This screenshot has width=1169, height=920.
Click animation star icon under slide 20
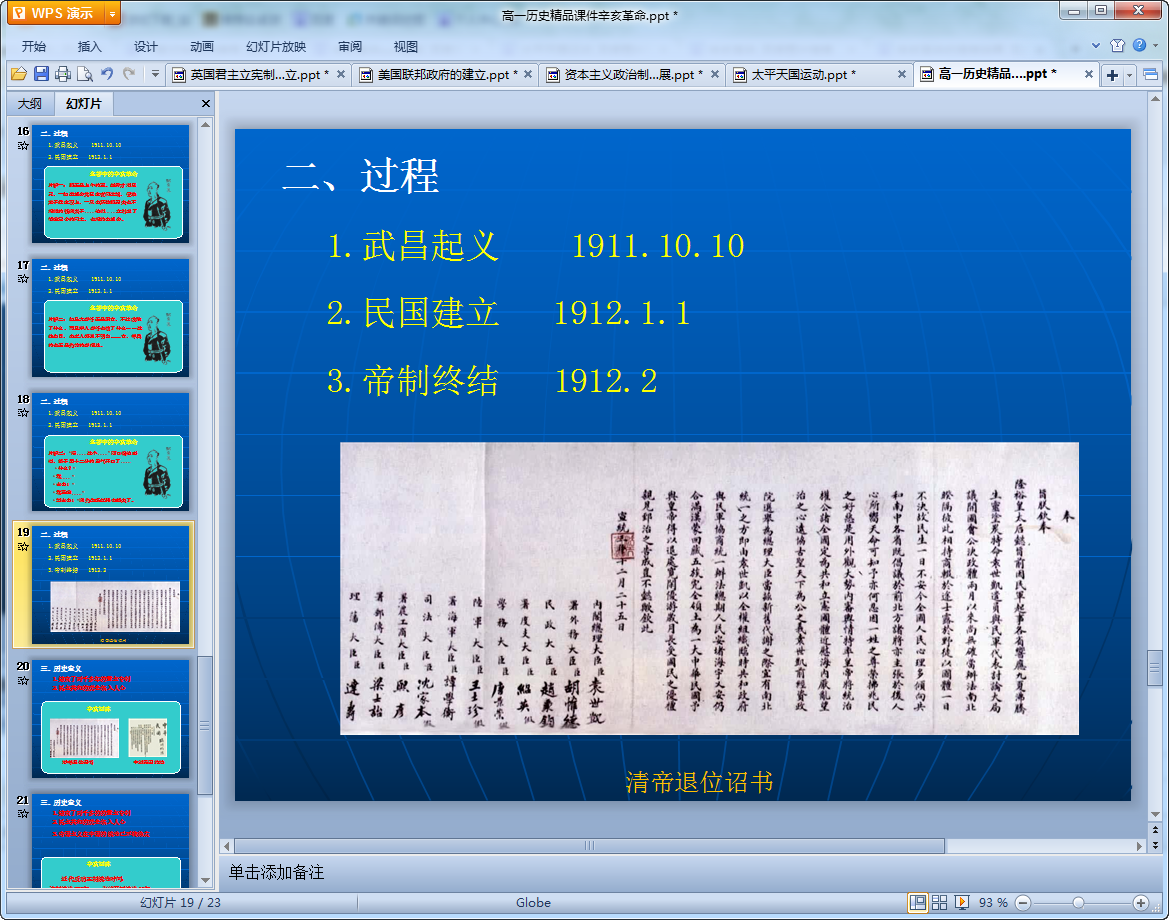point(23,681)
